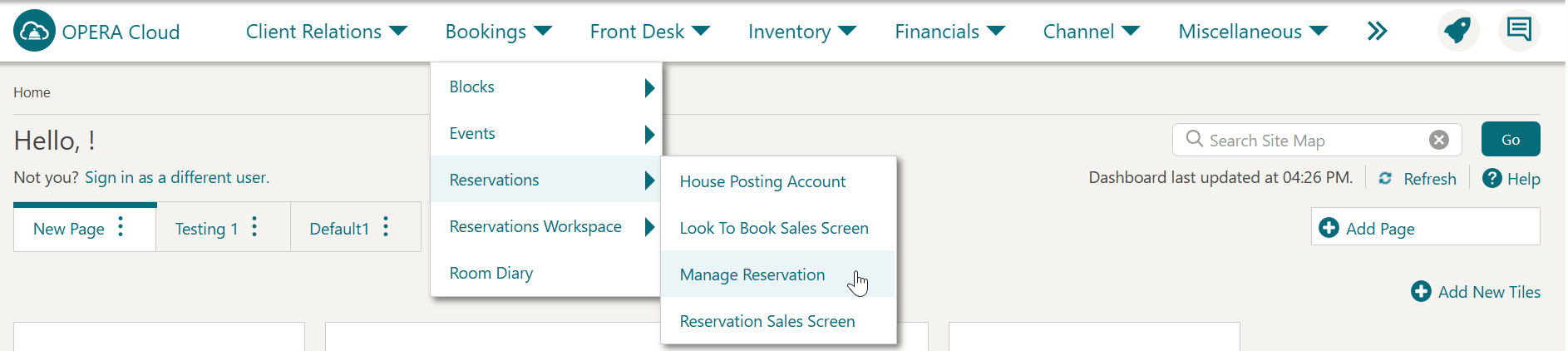1568x351 pixels.
Task: Open the Help link
Action: (x=1524, y=179)
